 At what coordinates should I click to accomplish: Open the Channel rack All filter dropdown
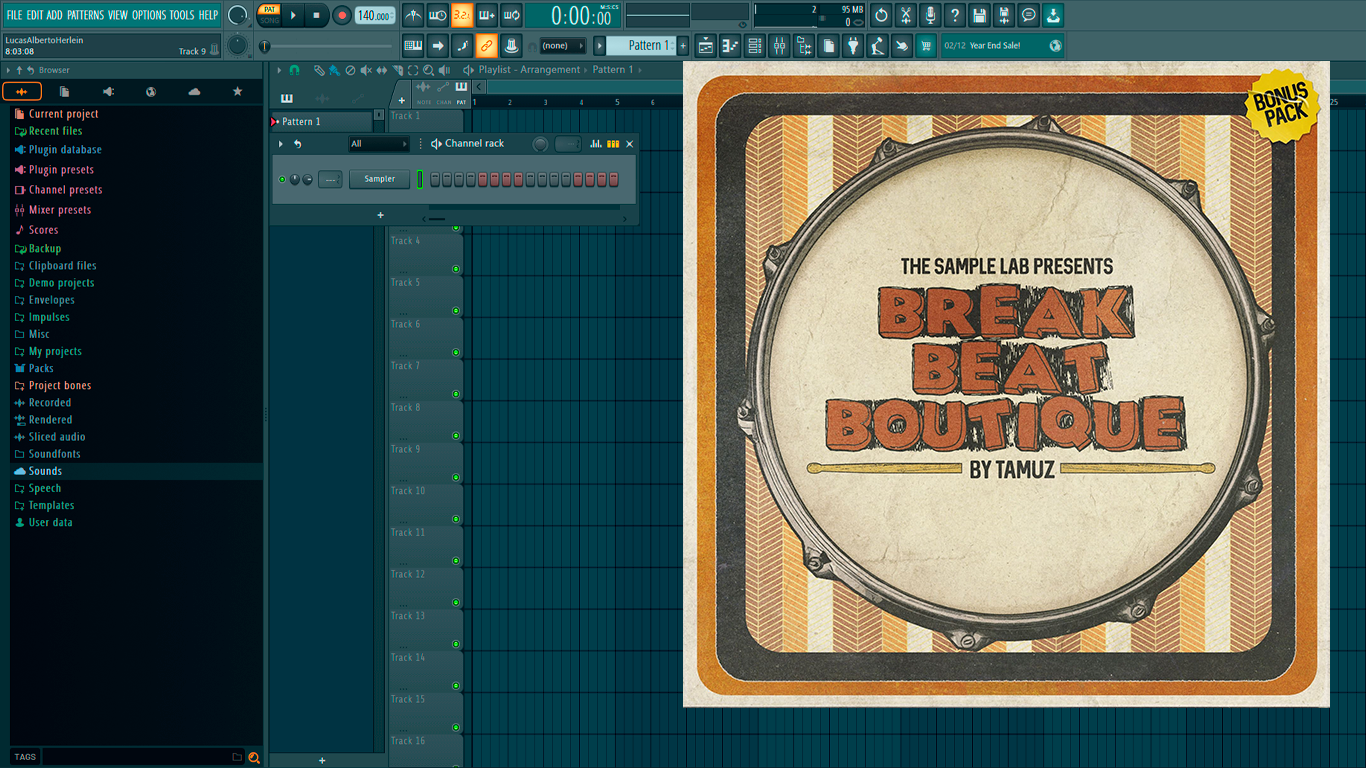point(379,144)
